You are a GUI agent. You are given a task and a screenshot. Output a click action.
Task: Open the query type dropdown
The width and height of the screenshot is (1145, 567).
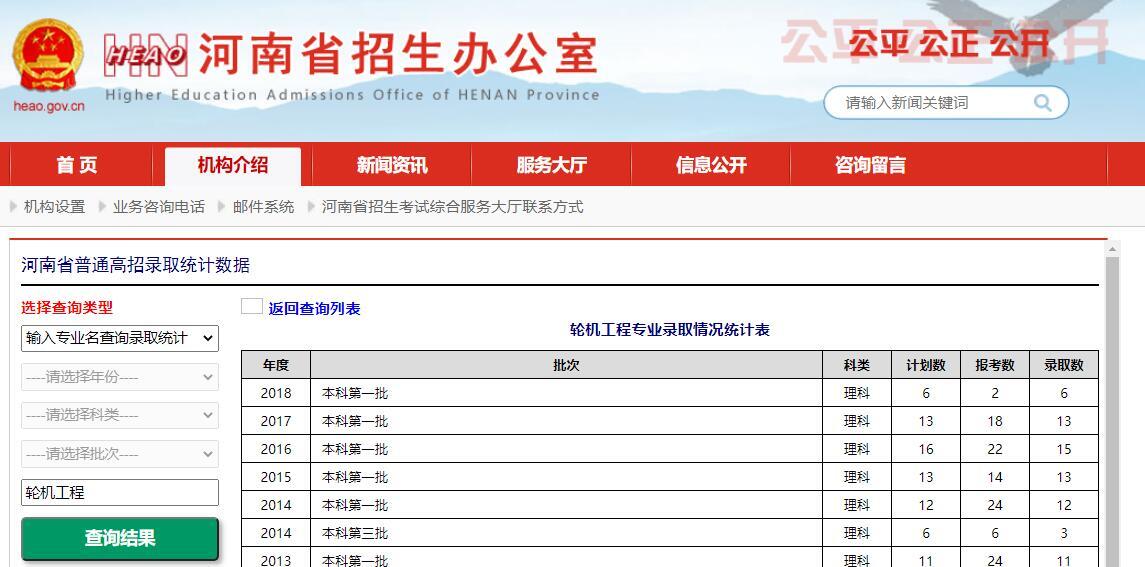click(120, 338)
